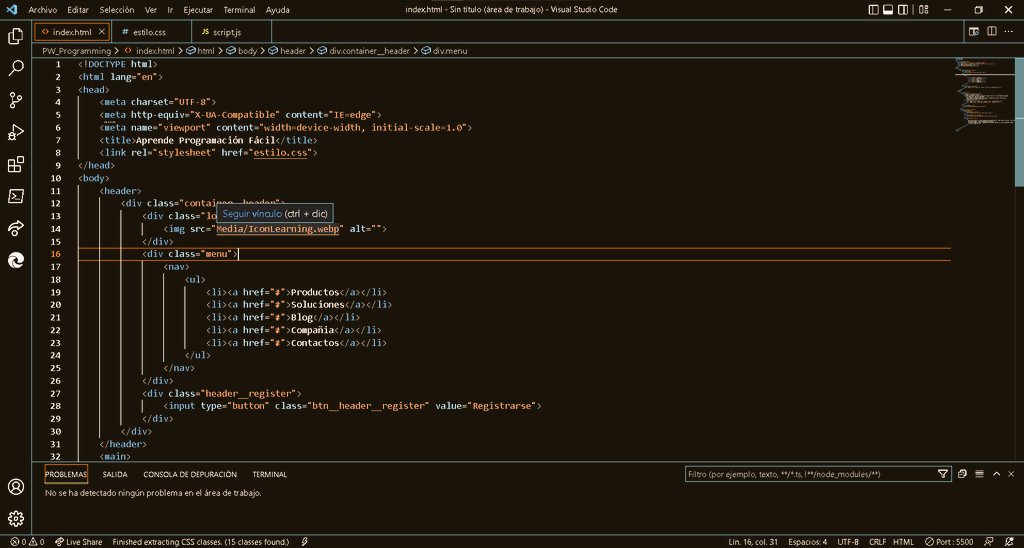Open the Accounts icon in activity bar
The height and width of the screenshot is (548, 1024).
[x=16, y=487]
